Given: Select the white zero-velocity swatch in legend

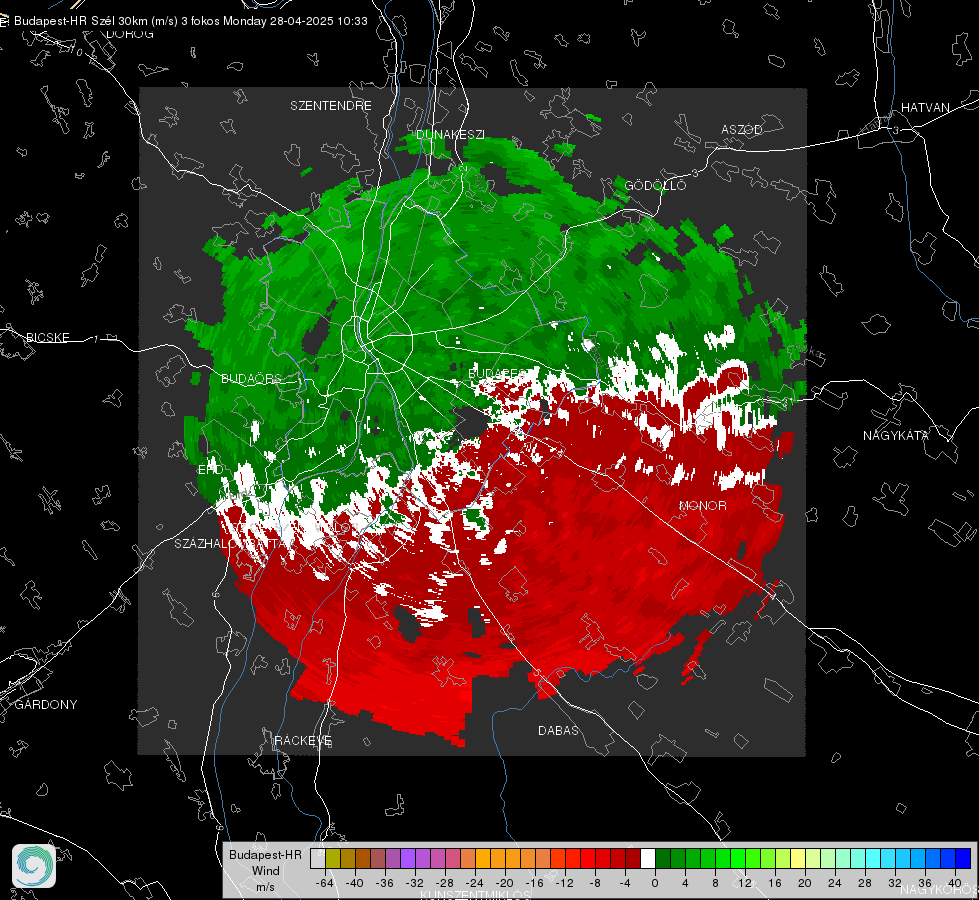Looking at the screenshot, I should 648,858.
